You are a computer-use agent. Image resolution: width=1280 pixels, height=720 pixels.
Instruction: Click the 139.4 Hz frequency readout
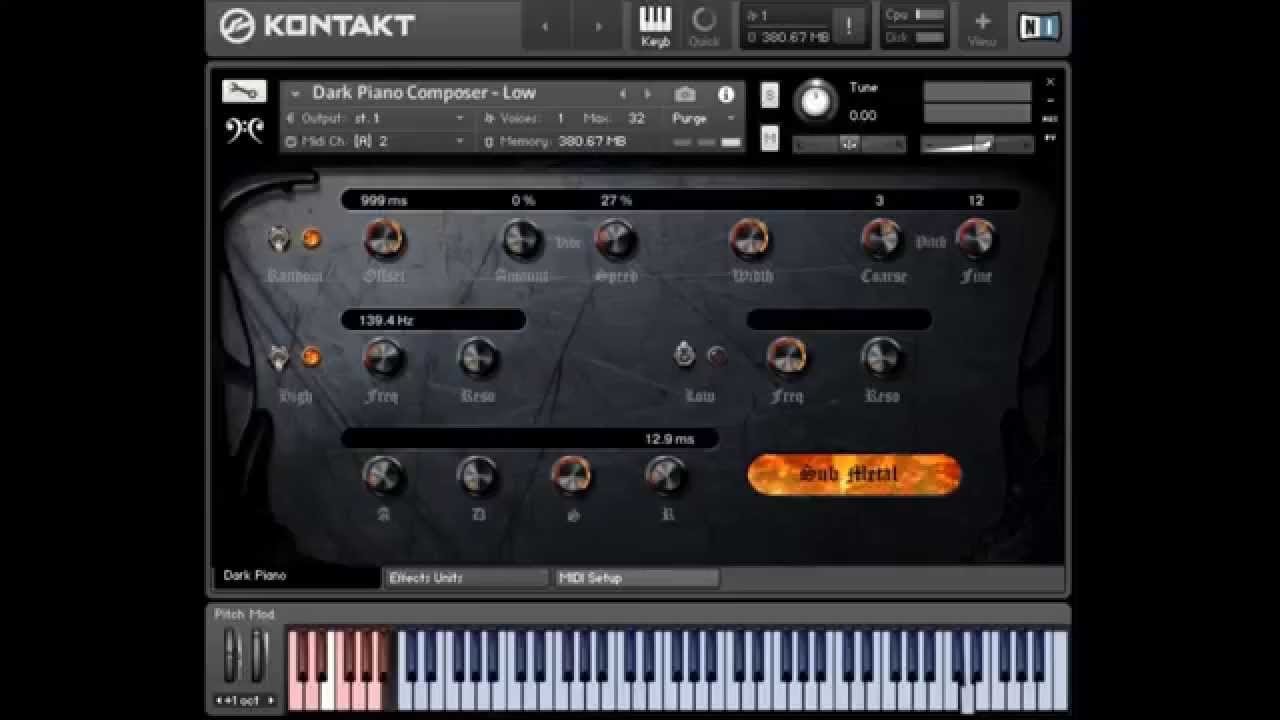(x=385, y=321)
